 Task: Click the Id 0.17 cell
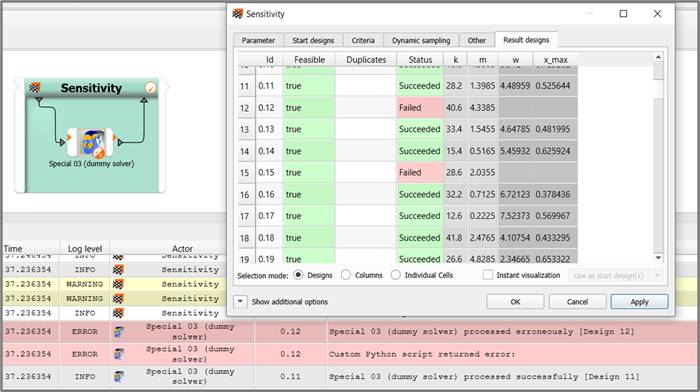point(269,216)
